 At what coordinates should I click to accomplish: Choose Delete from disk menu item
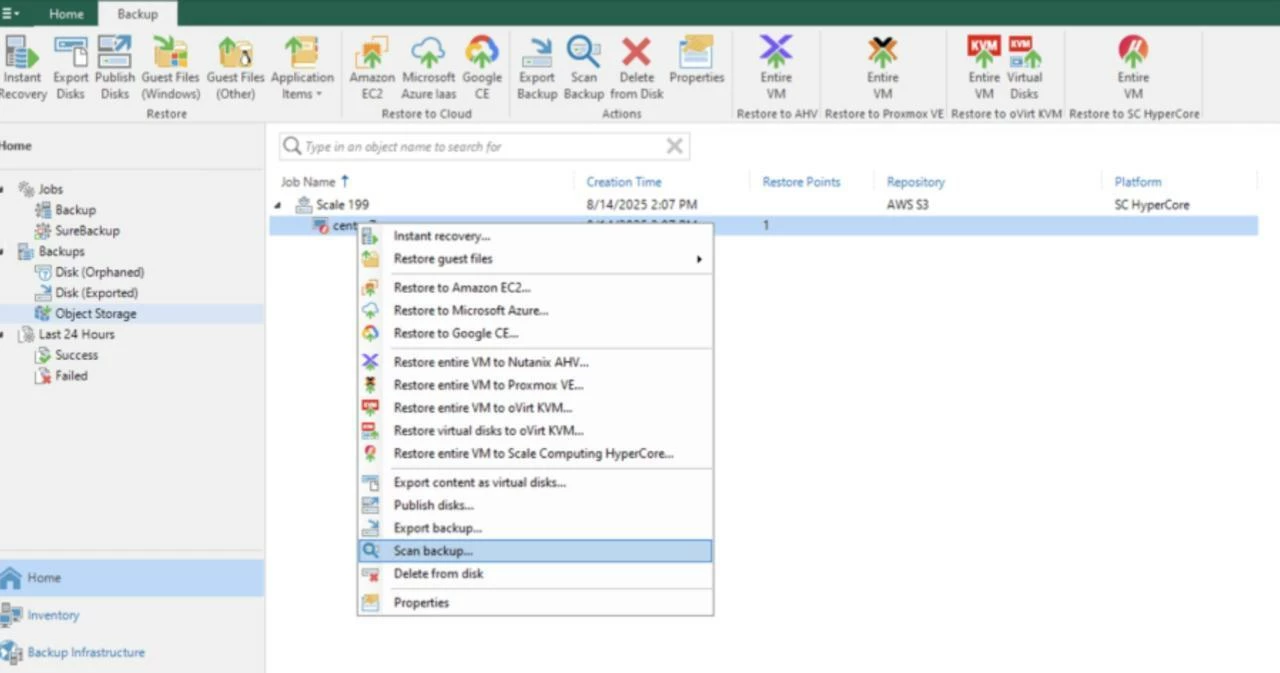pyautogui.click(x=535, y=574)
